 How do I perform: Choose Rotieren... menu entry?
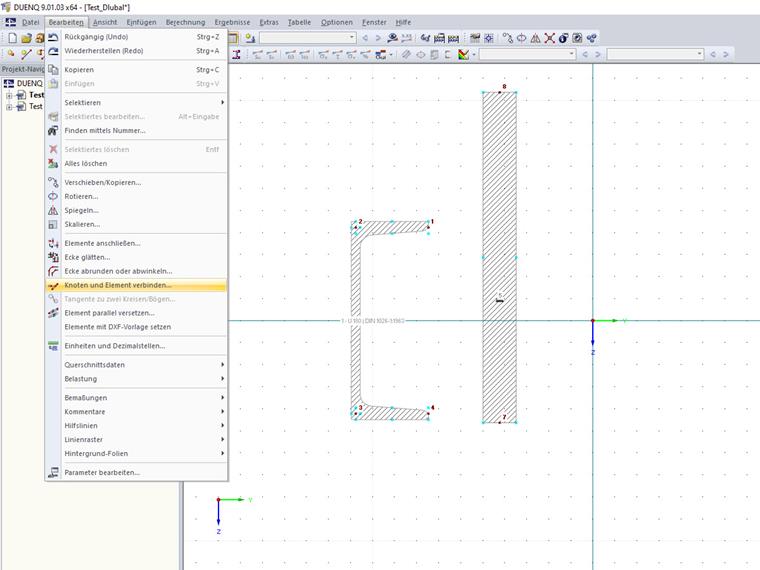coord(136,197)
